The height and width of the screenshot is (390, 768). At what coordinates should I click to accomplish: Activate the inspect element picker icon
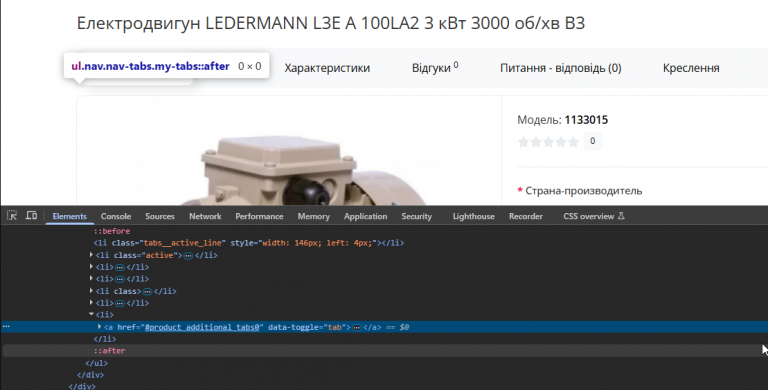tap(12, 216)
